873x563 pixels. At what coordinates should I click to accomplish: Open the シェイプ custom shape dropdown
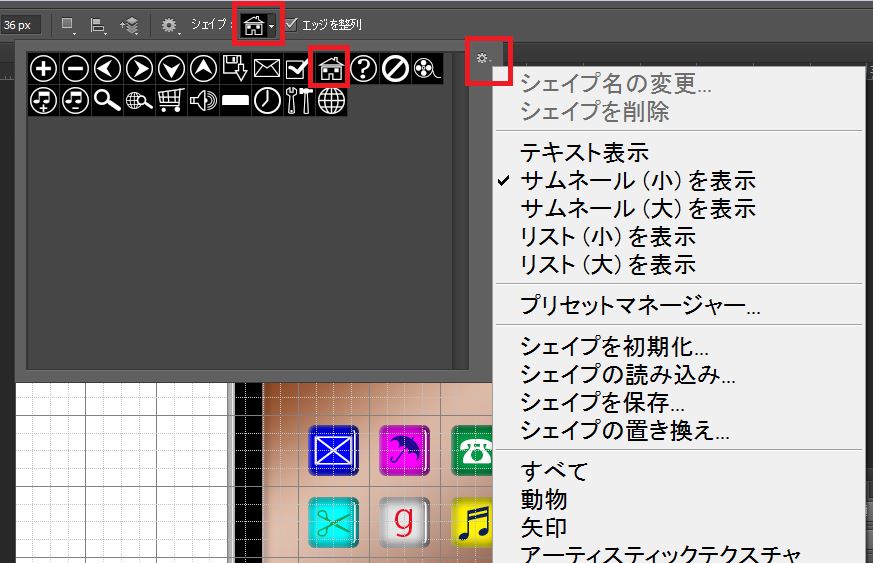pos(259,25)
